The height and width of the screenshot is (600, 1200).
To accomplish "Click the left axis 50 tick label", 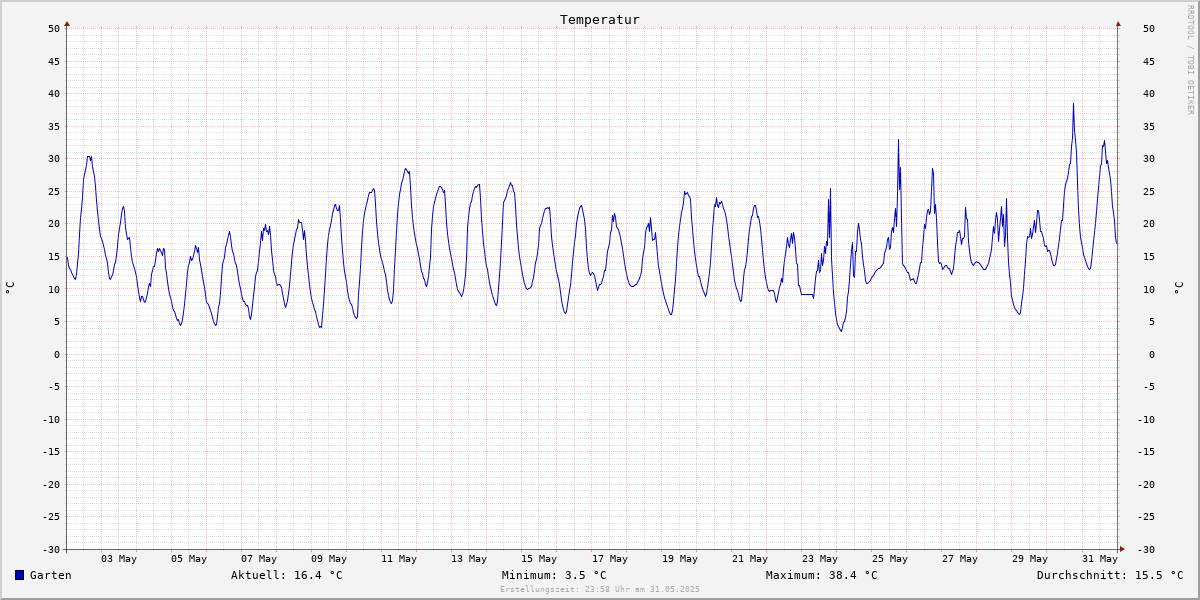I will pyautogui.click(x=54, y=28).
